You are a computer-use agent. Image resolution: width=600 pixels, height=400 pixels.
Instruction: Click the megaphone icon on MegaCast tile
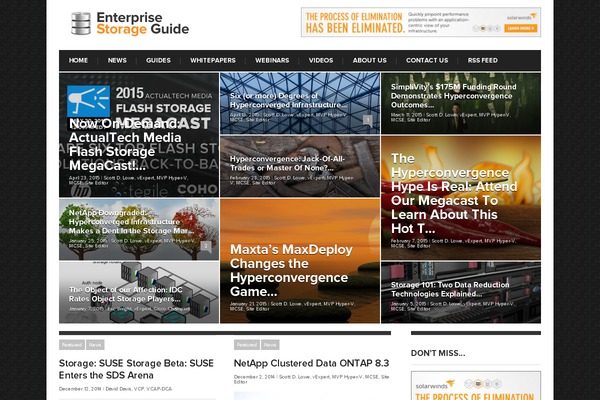click(x=88, y=101)
